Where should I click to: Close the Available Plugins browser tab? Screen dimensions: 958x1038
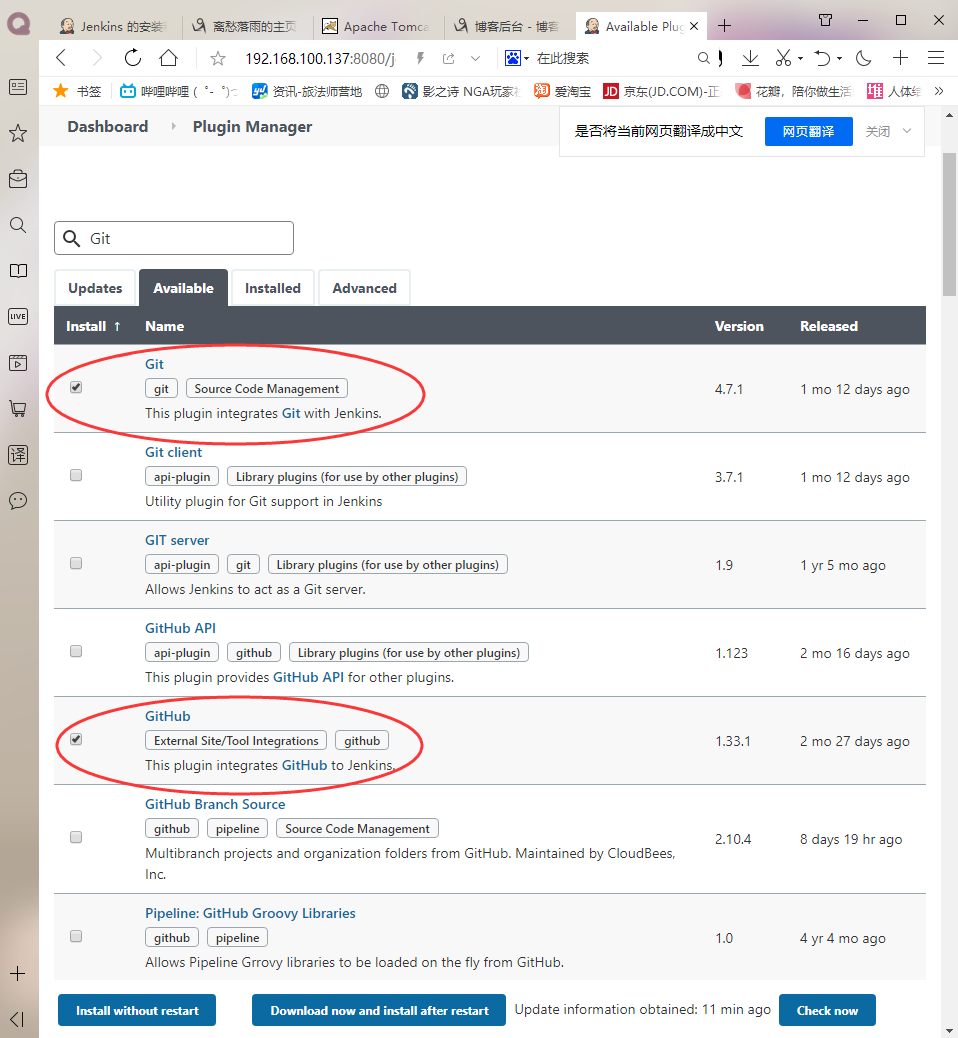(694, 26)
